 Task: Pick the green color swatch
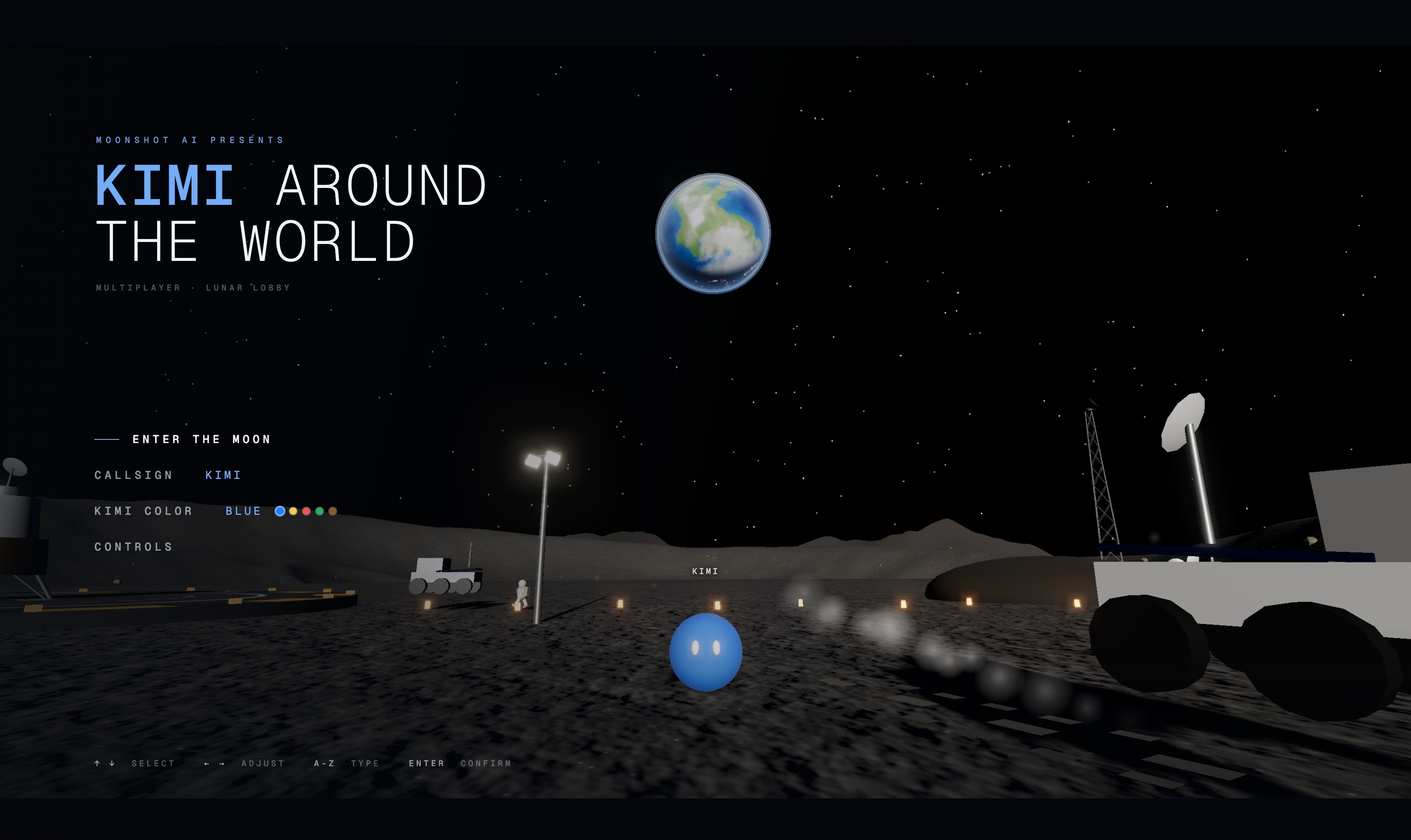pos(319,511)
